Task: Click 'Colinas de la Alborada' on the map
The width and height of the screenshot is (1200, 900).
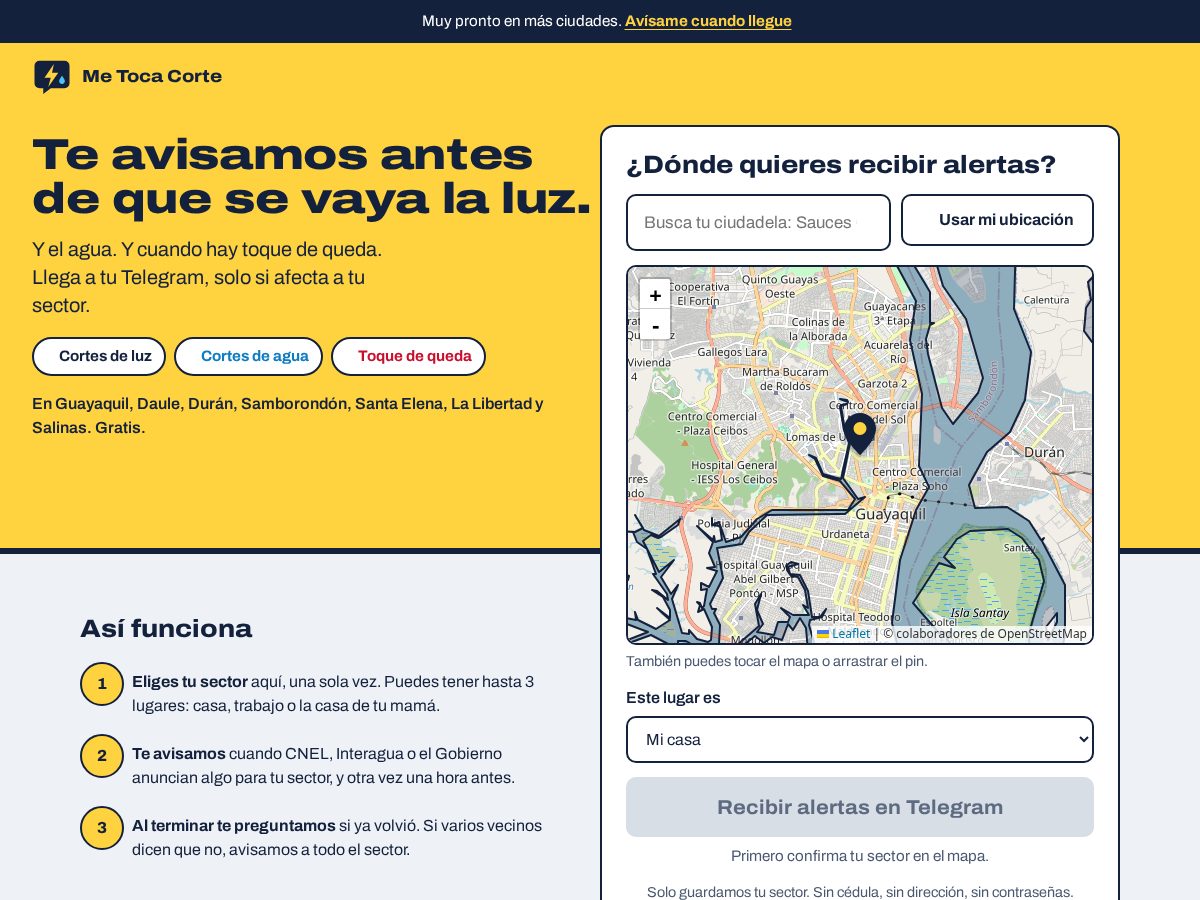Action: point(818,329)
